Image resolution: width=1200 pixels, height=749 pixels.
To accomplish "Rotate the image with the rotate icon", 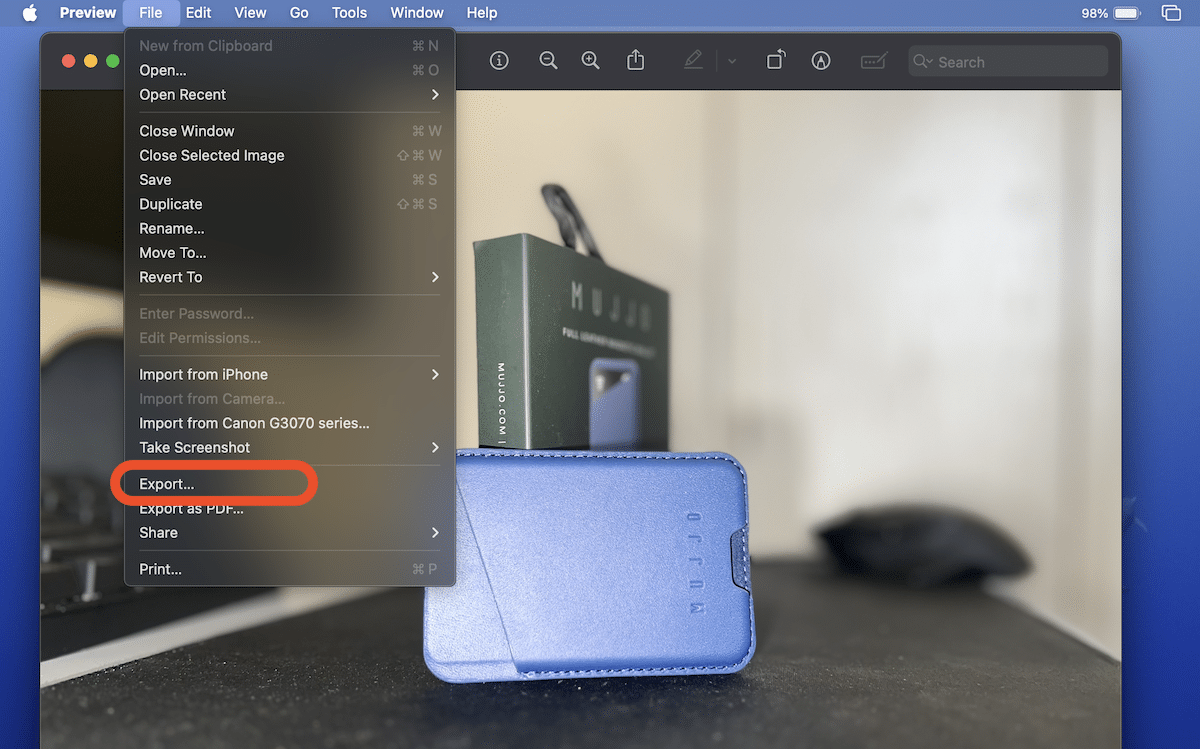I will click(776, 61).
